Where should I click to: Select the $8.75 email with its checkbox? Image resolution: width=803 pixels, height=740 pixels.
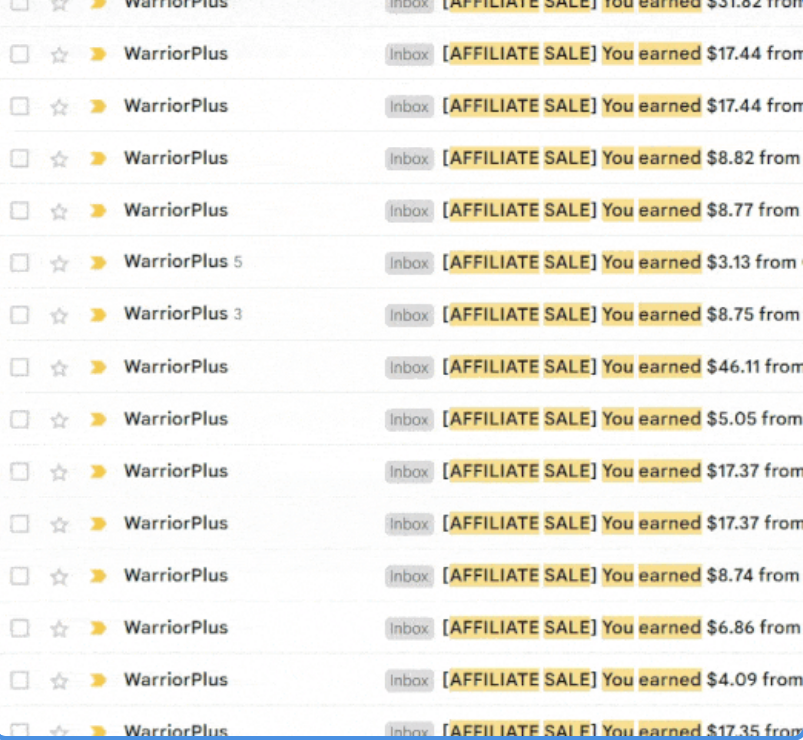pyautogui.click(x=19, y=315)
